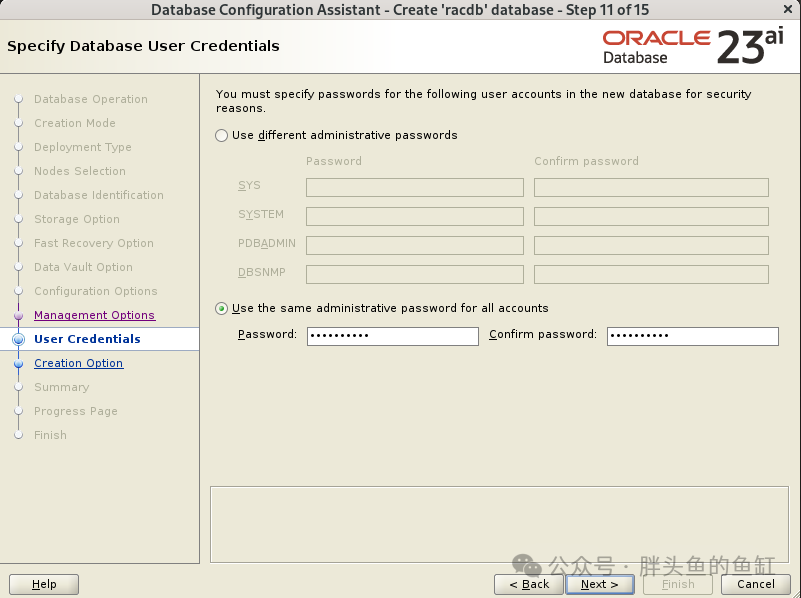The image size is (801, 598).
Task: Click the Password field for all accounts
Action: tap(392, 336)
